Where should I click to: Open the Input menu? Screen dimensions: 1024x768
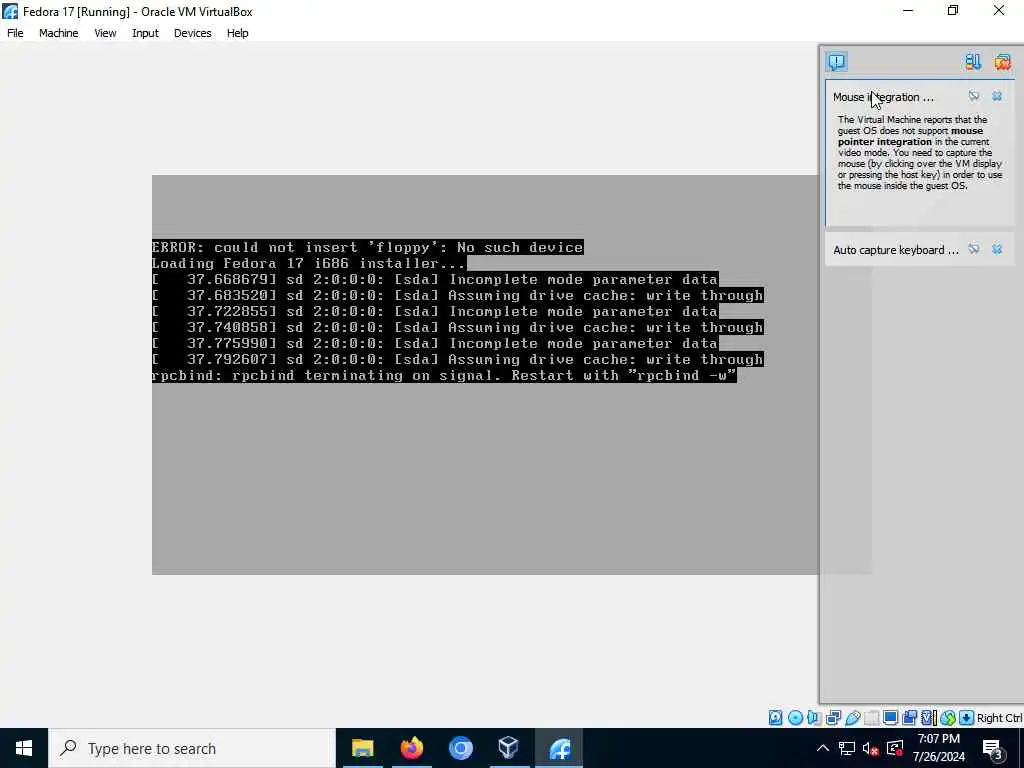145,33
